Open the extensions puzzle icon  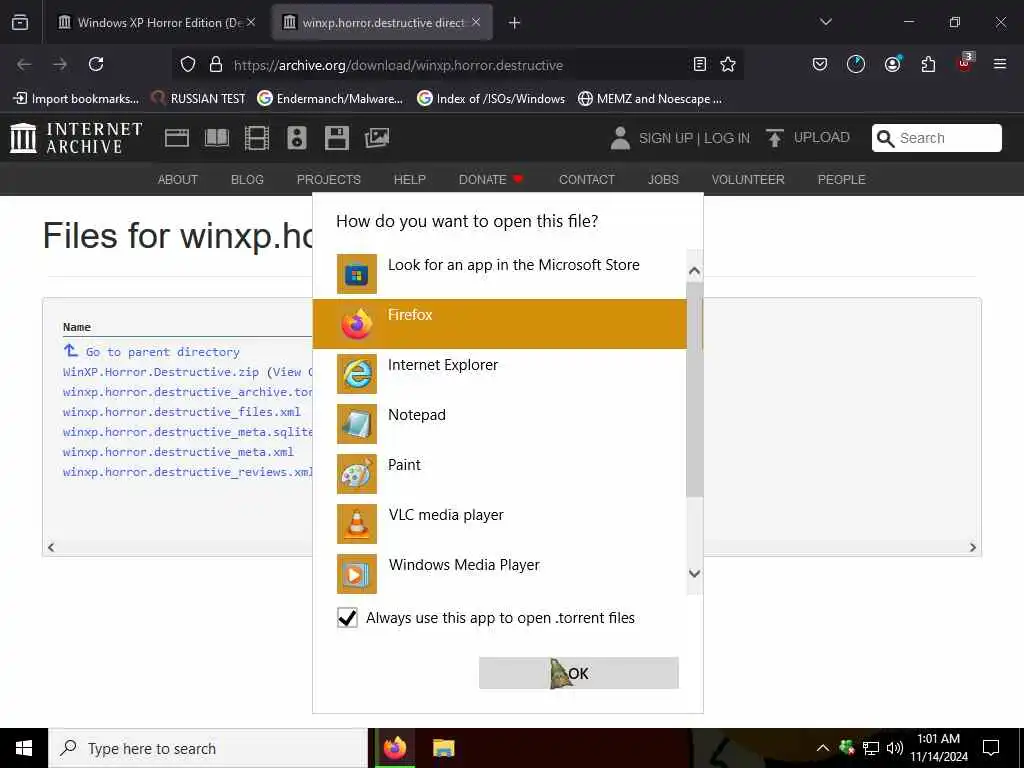tap(928, 64)
